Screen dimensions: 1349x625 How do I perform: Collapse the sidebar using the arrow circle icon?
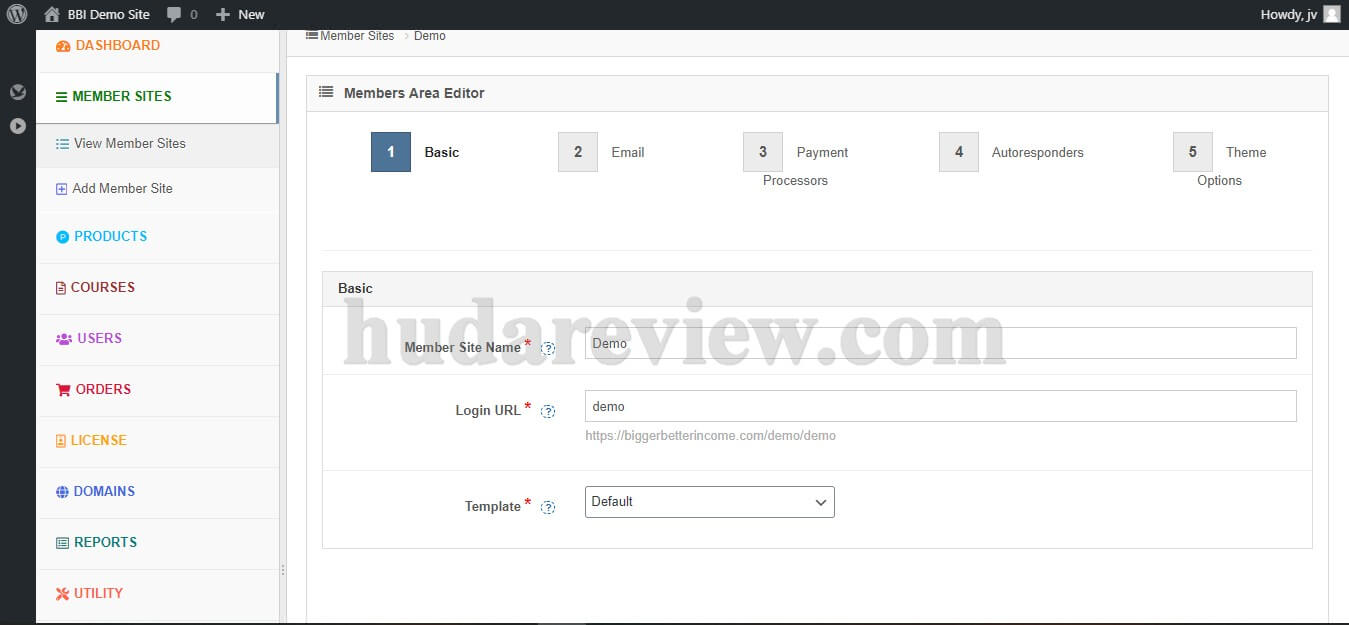point(17,125)
